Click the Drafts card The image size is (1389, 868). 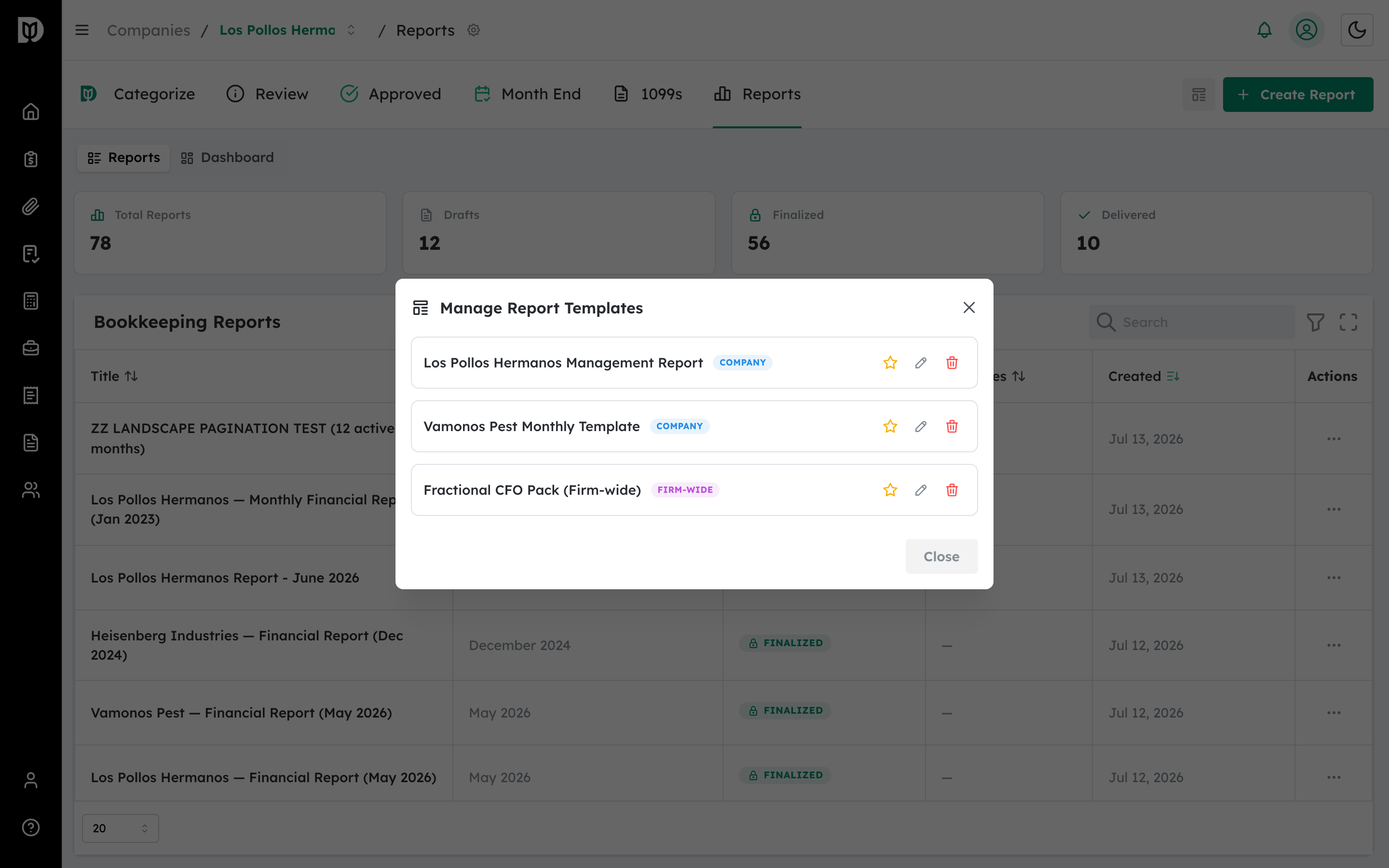[559, 233]
